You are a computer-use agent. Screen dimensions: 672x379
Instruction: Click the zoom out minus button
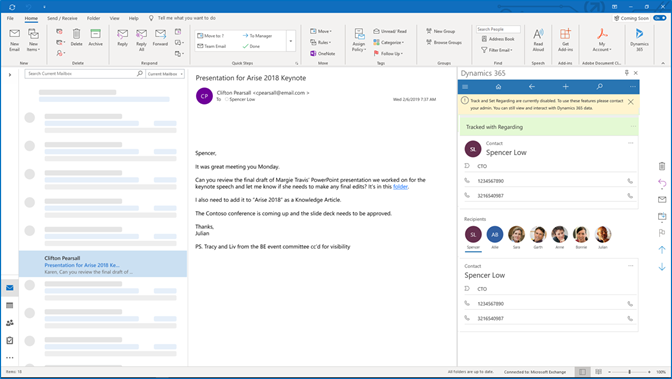[x=610, y=372]
